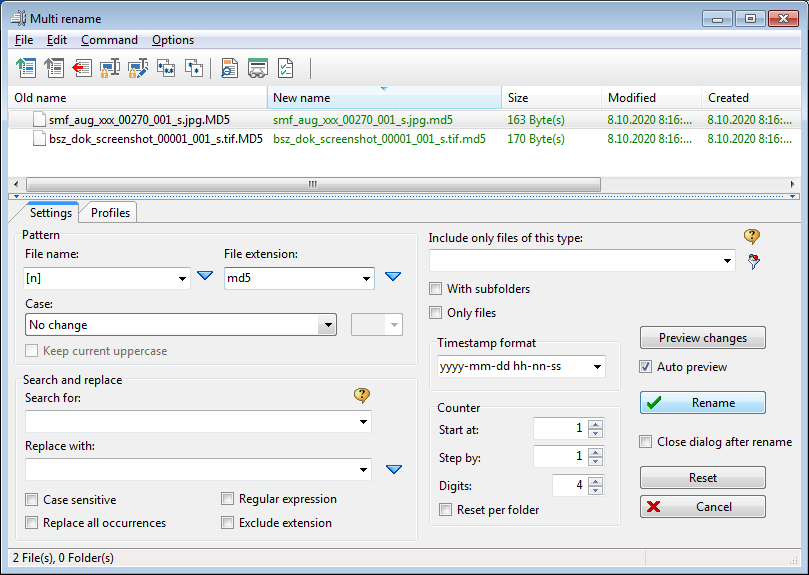Click the help icon in Search and replace
This screenshot has height=575, width=809.
tap(362, 395)
